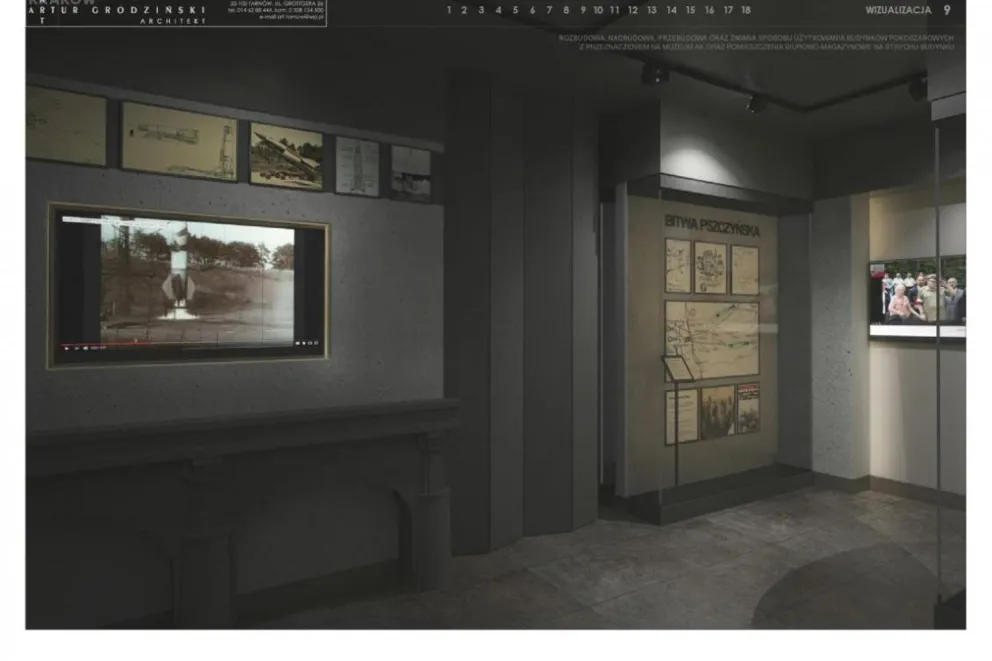Click the wall screen showing a group of people
Screen dimensions: 992x661
(917, 297)
